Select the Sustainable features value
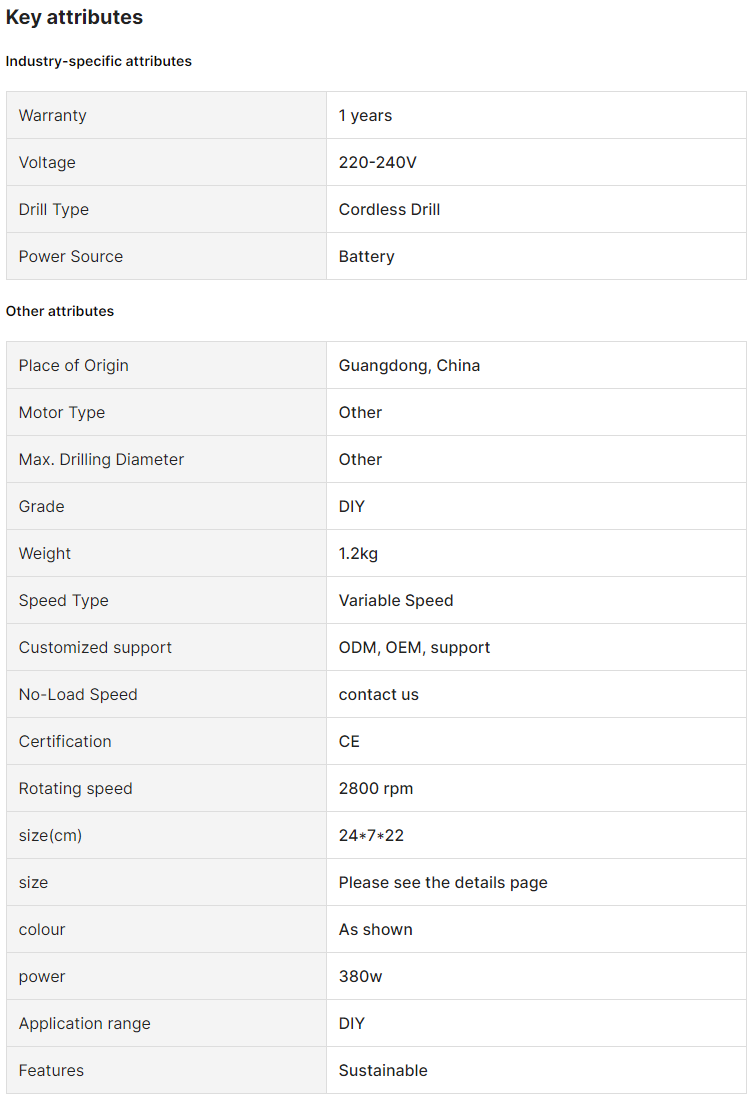The width and height of the screenshot is (755, 1101). pyautogui.click(x=383, y=1071)
